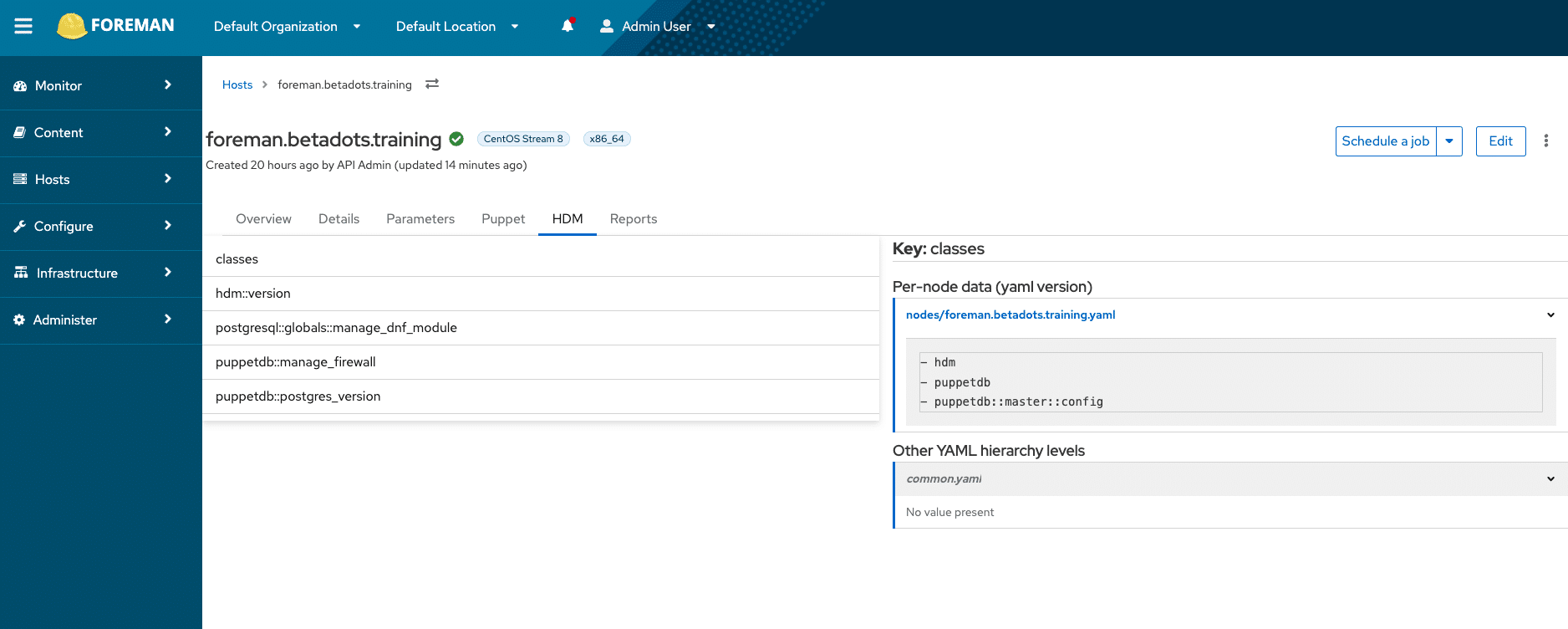Click the Edit host button
The width and height of the screenshot is (1568, 629).
(x=1500, y=141)
